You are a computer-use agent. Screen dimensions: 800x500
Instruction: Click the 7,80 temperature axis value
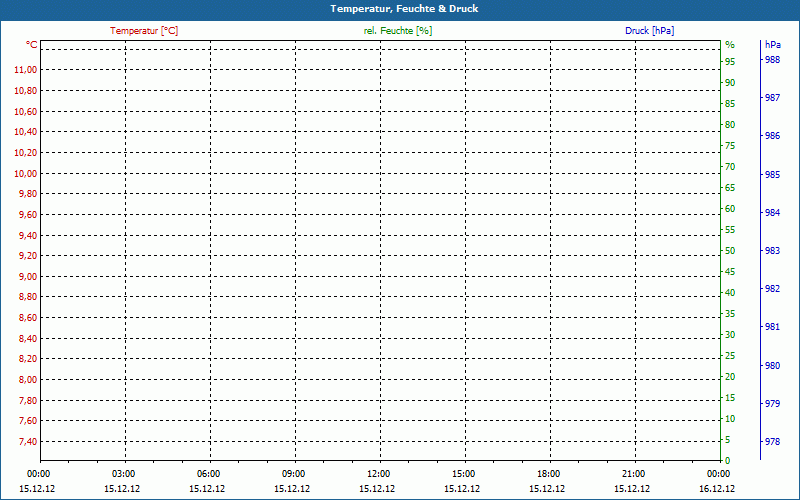coord(28,401)
